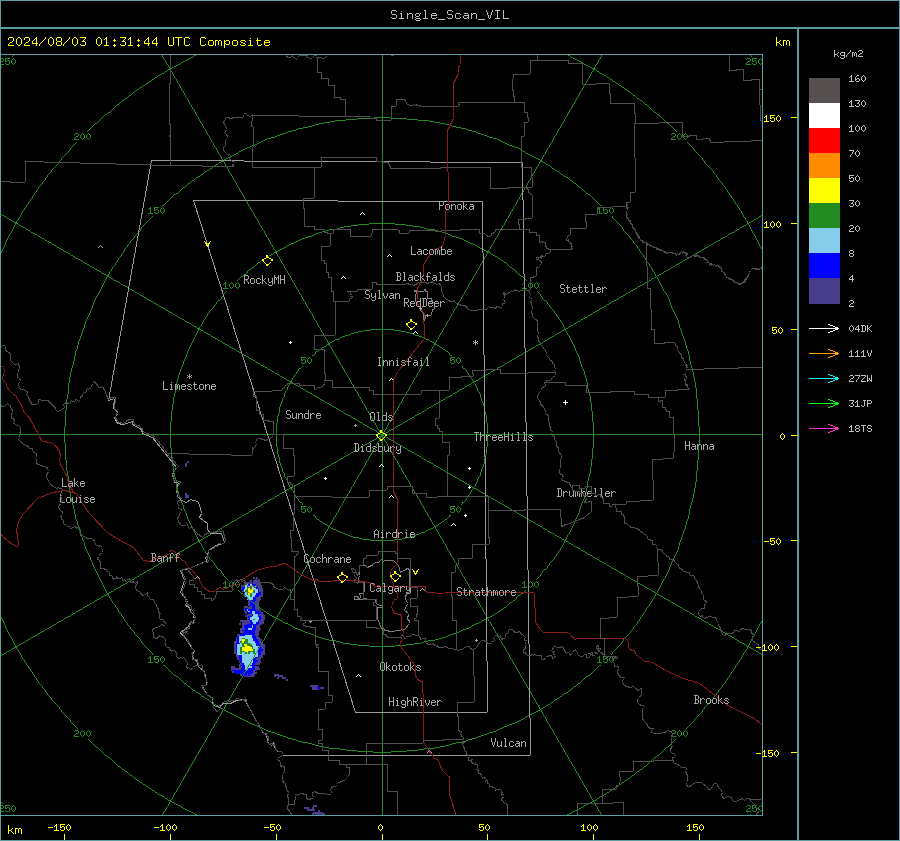Click the HighRiver town label
This screenshot has width=900, height=841.
(415, 702)
